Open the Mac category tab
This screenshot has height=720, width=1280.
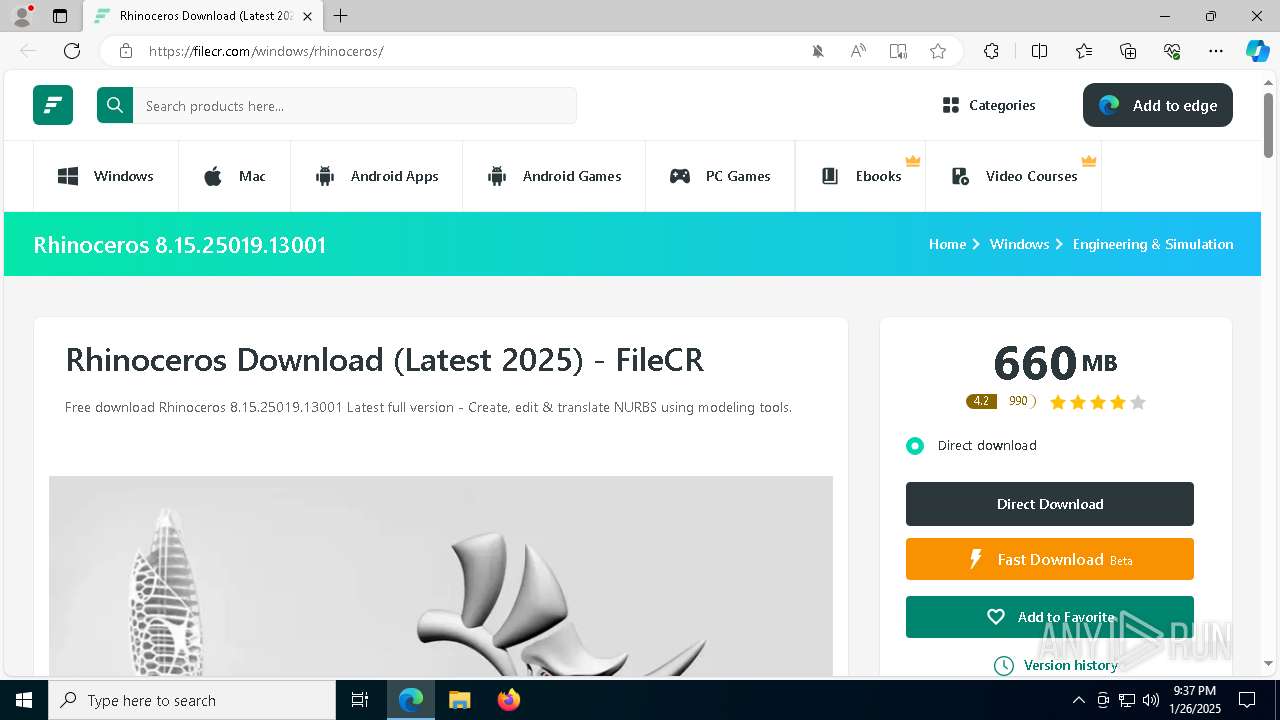point(235,176)
